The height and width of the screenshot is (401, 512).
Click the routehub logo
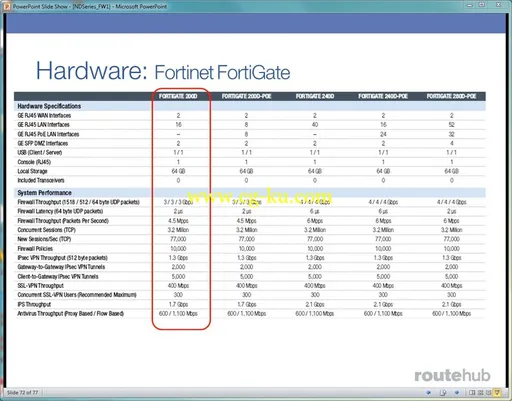[x=452, y=376]
